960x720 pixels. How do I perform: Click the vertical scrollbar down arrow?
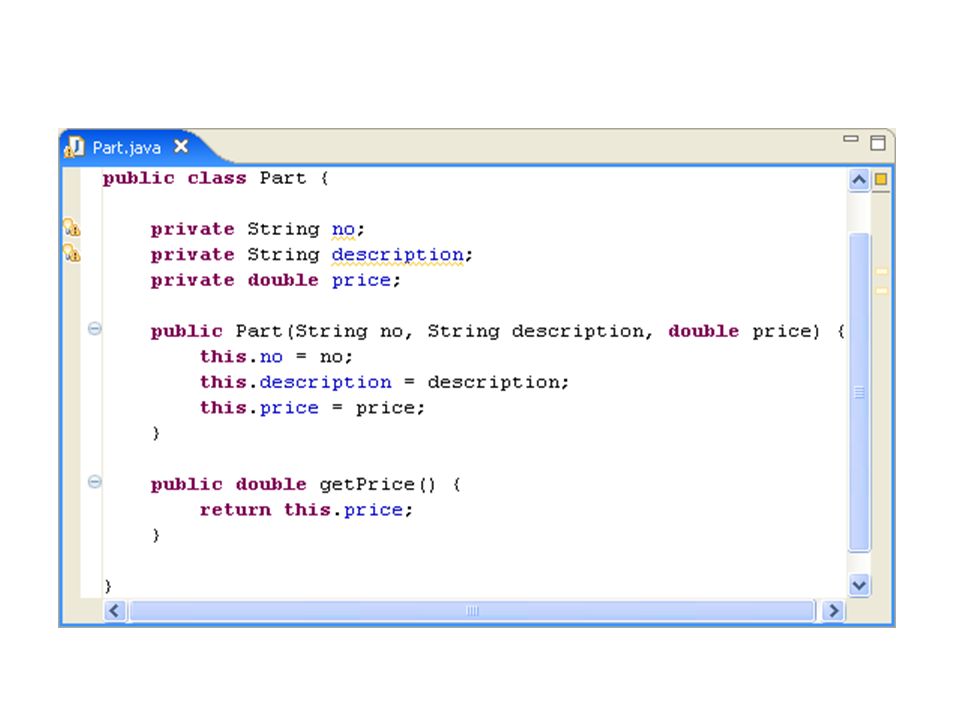pyautogui.click(x=859, y=585)
